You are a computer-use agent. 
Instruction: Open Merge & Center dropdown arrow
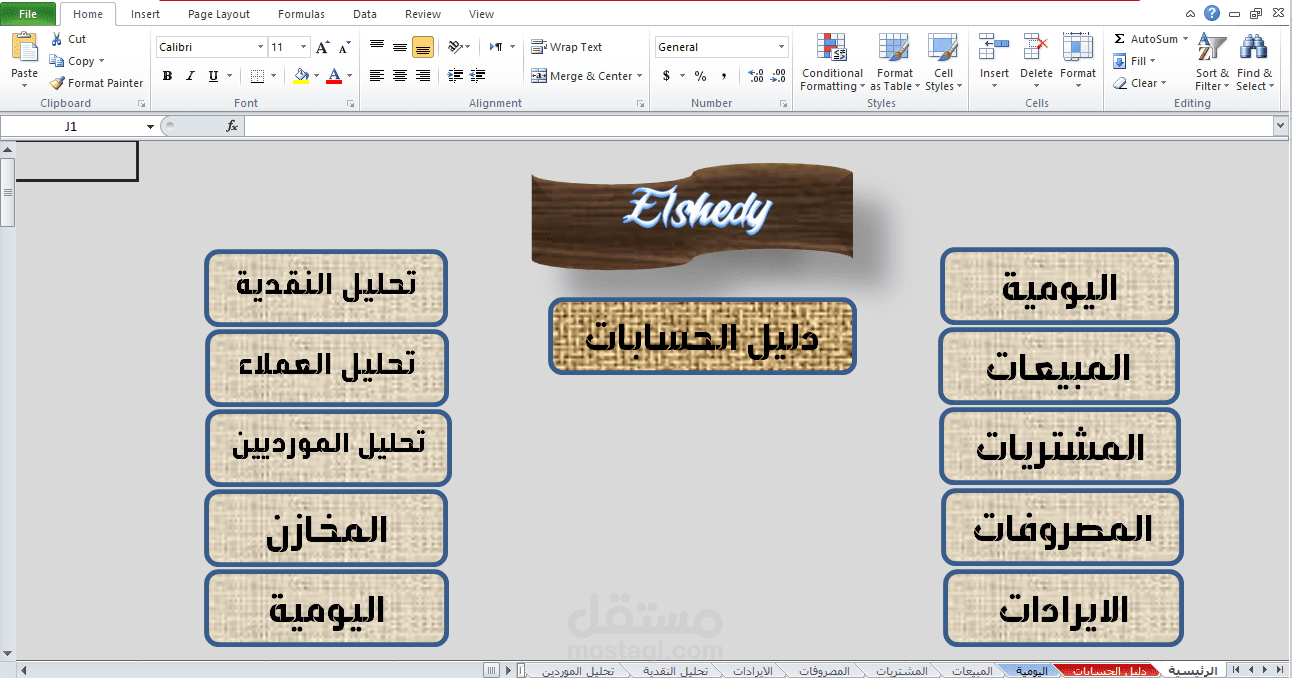coord(640,76)
